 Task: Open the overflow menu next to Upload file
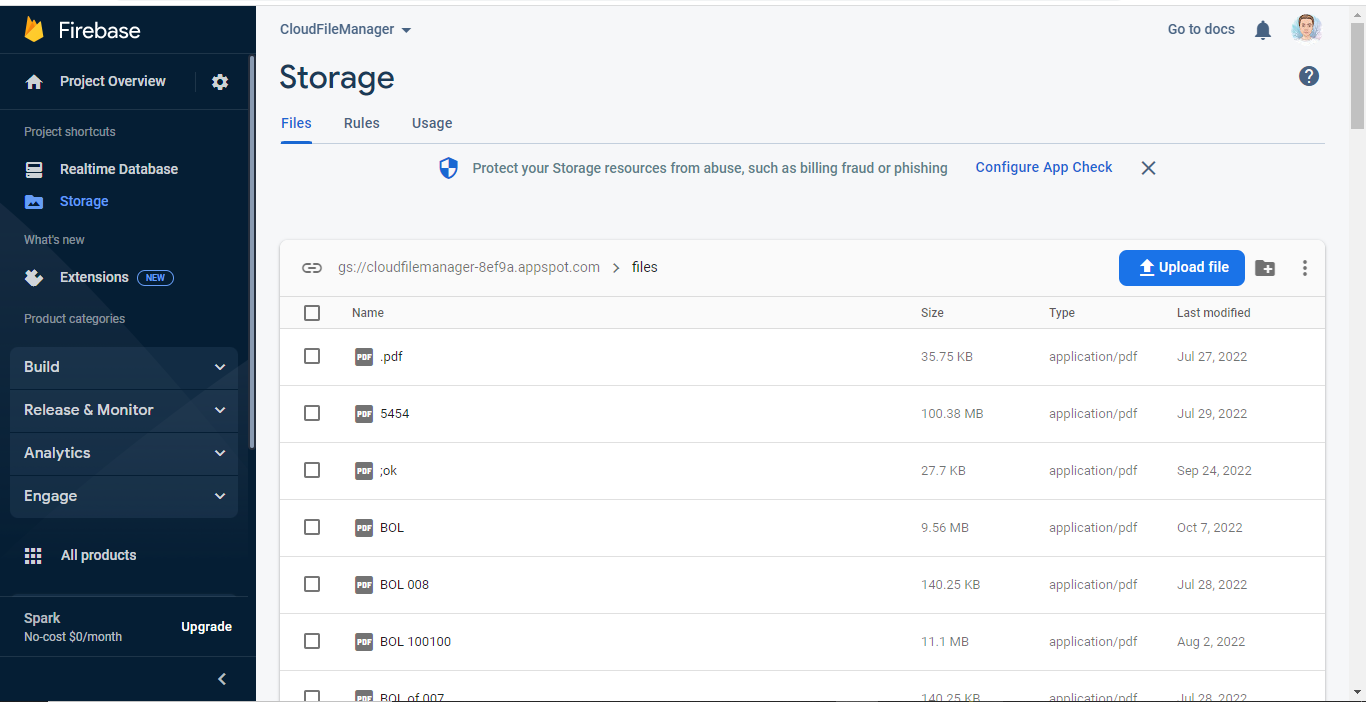pos(1305,268)
